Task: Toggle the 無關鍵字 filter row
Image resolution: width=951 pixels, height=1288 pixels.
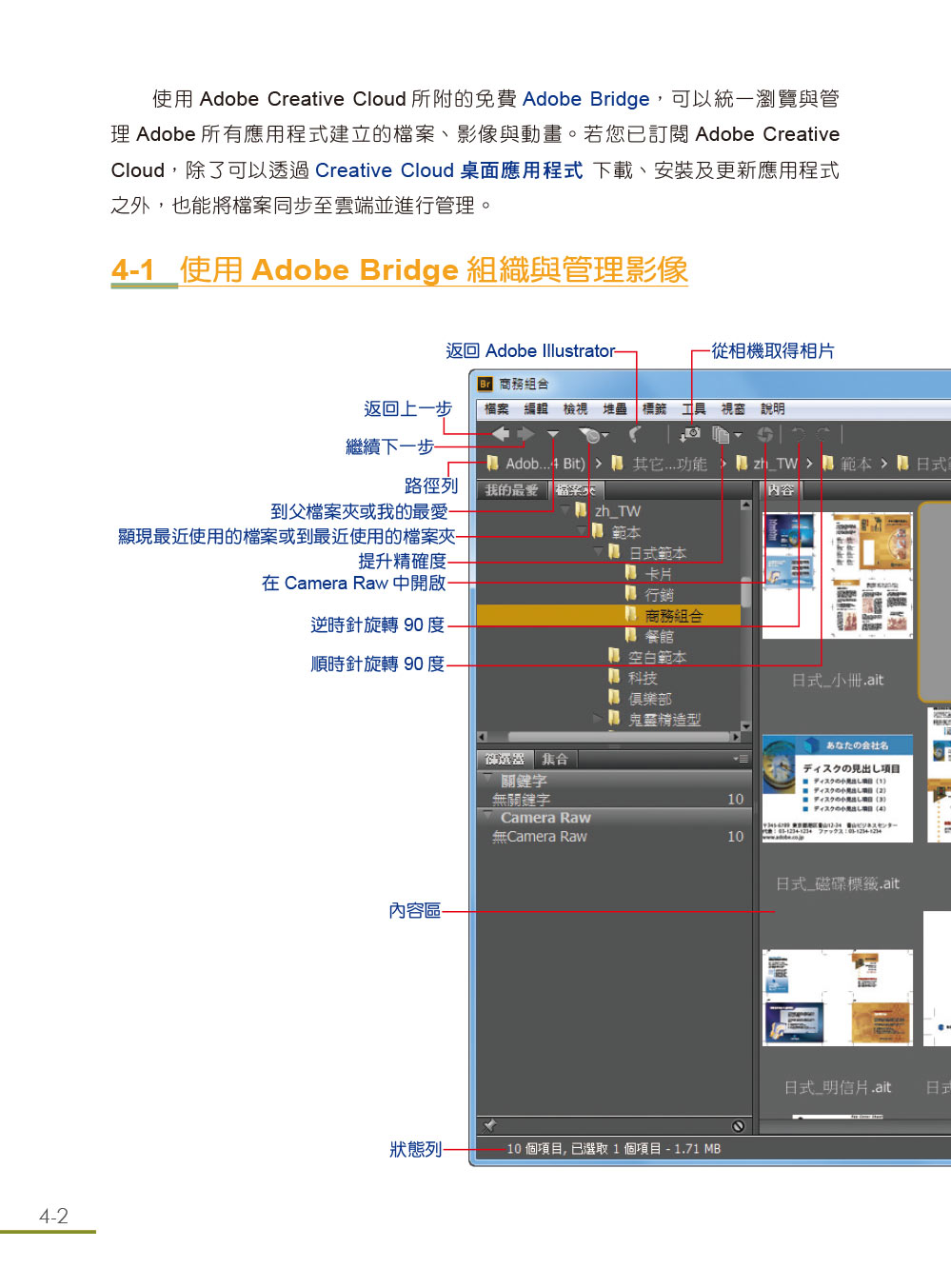Action: pyautogui.click(x=614, y=800)
